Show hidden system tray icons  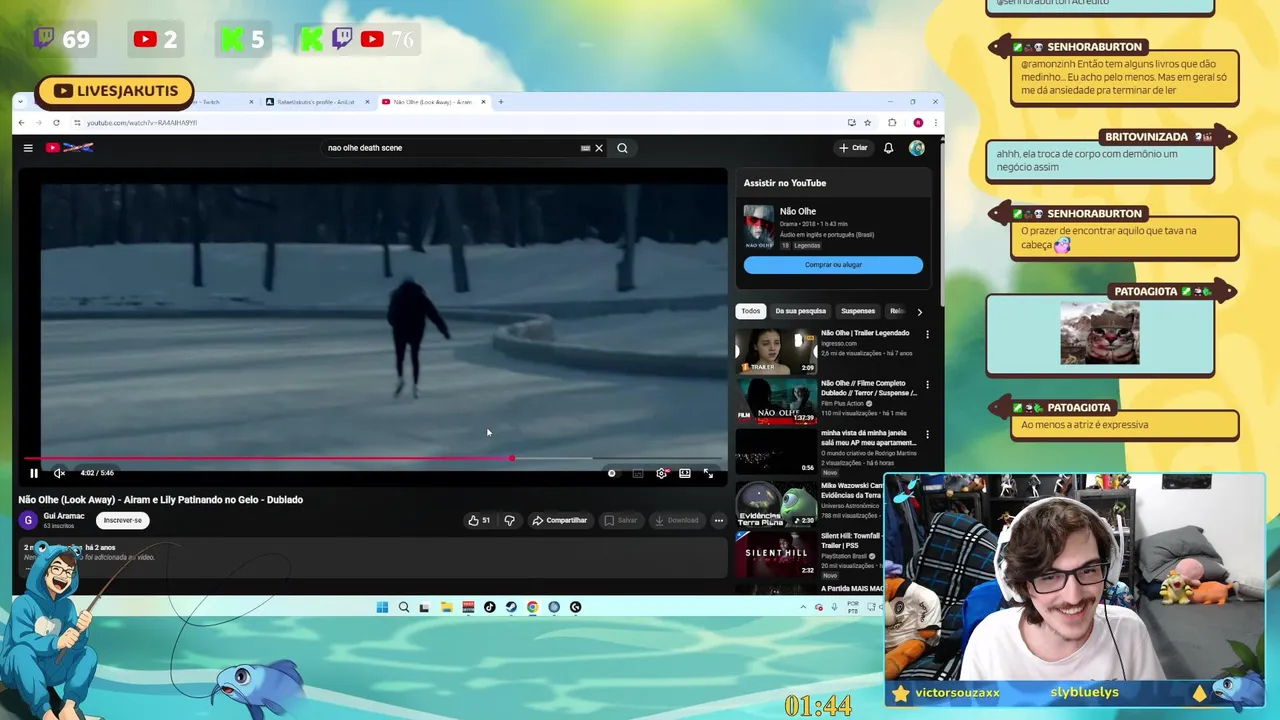pyautogui.click(x=802, y=607)
